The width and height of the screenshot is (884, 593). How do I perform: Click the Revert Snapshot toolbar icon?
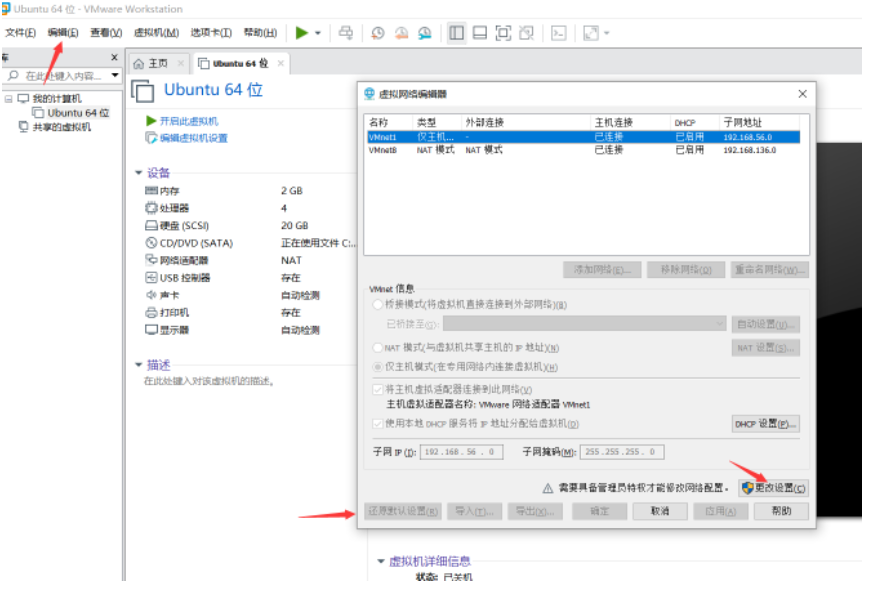(399, 32)
